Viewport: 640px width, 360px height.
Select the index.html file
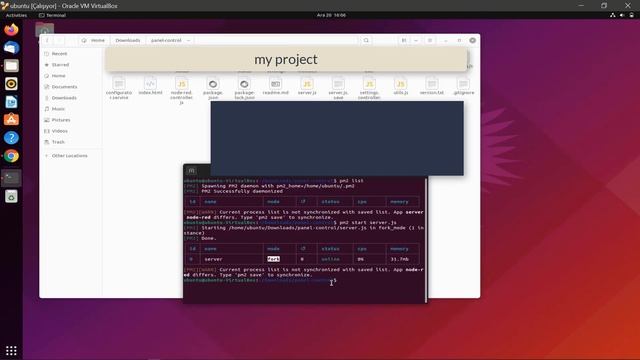click(150, 86)
